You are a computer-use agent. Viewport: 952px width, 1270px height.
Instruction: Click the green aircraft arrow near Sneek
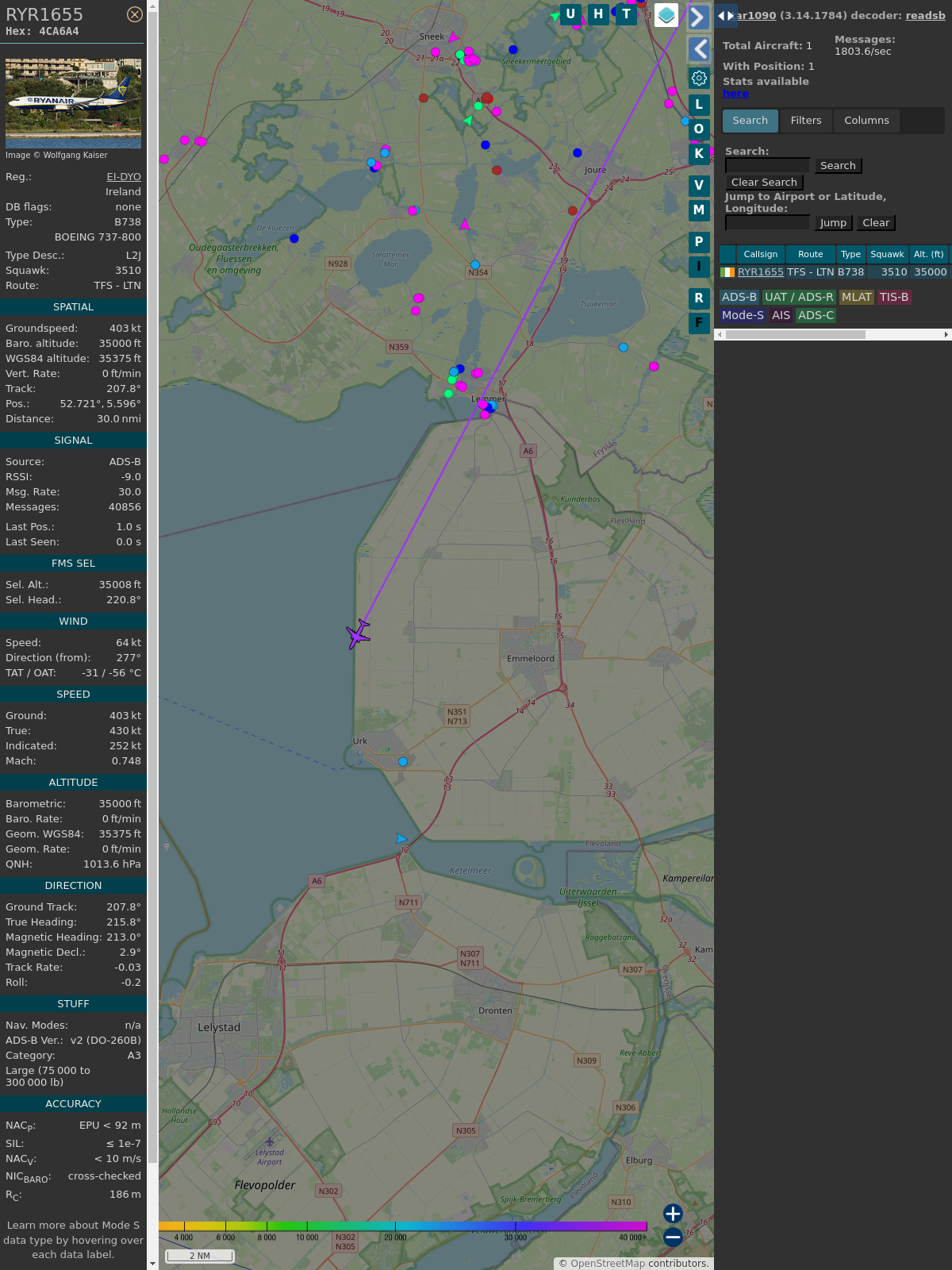468,121
